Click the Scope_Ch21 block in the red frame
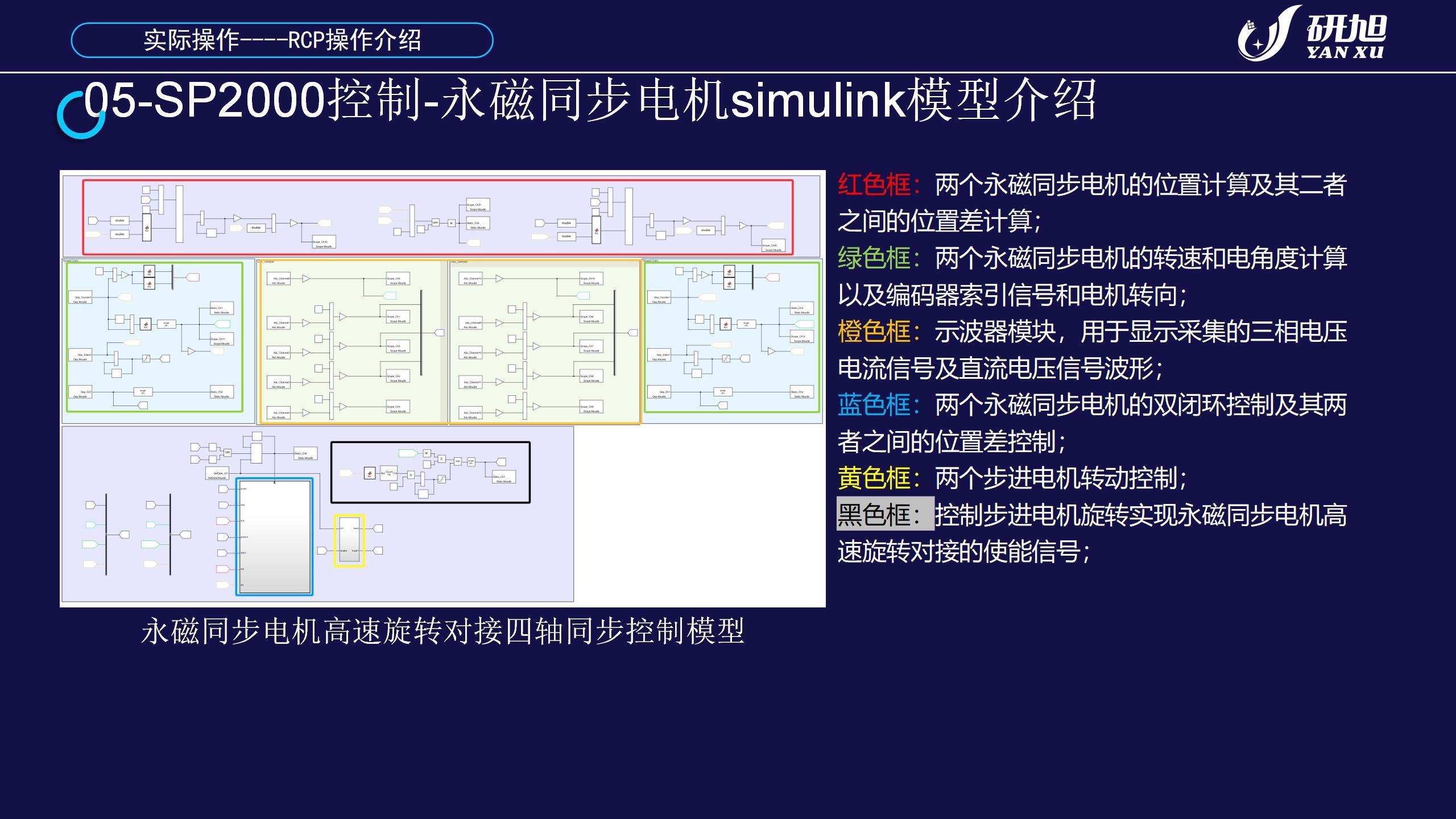Screen dimensions: 1456x819 [x=478, y=206]
